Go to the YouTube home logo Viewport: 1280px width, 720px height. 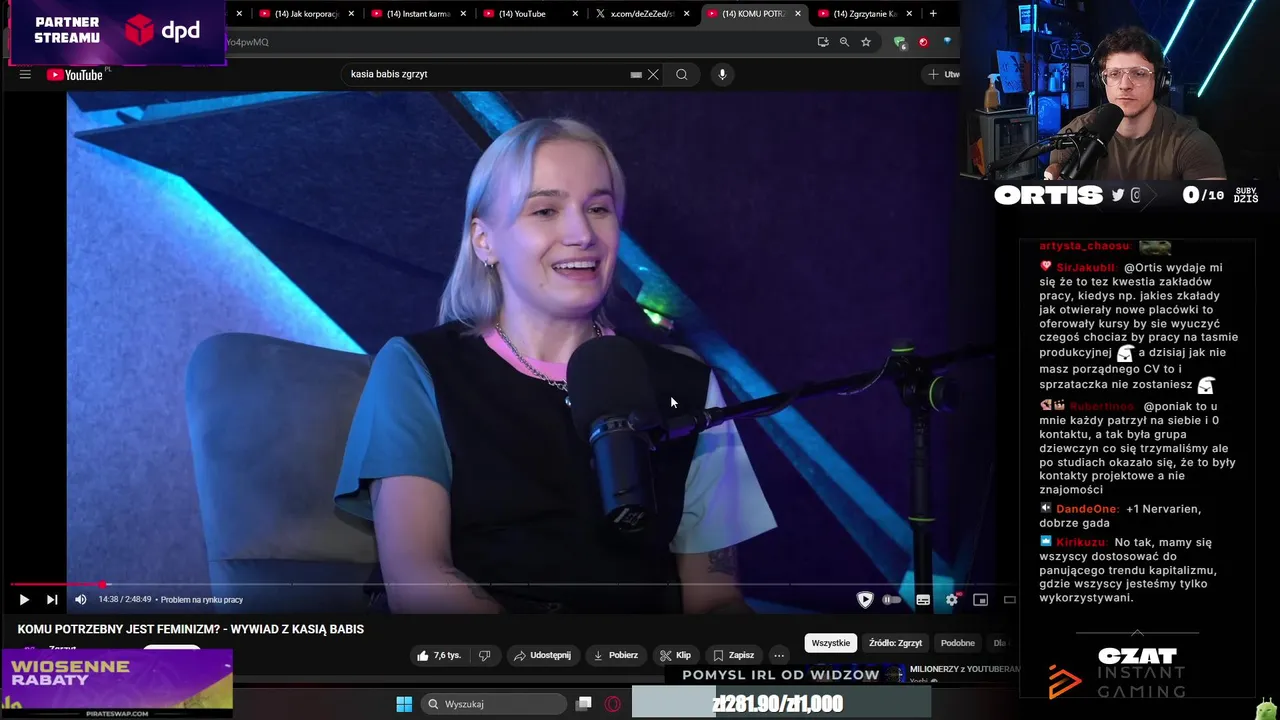[x=75, y=75]
